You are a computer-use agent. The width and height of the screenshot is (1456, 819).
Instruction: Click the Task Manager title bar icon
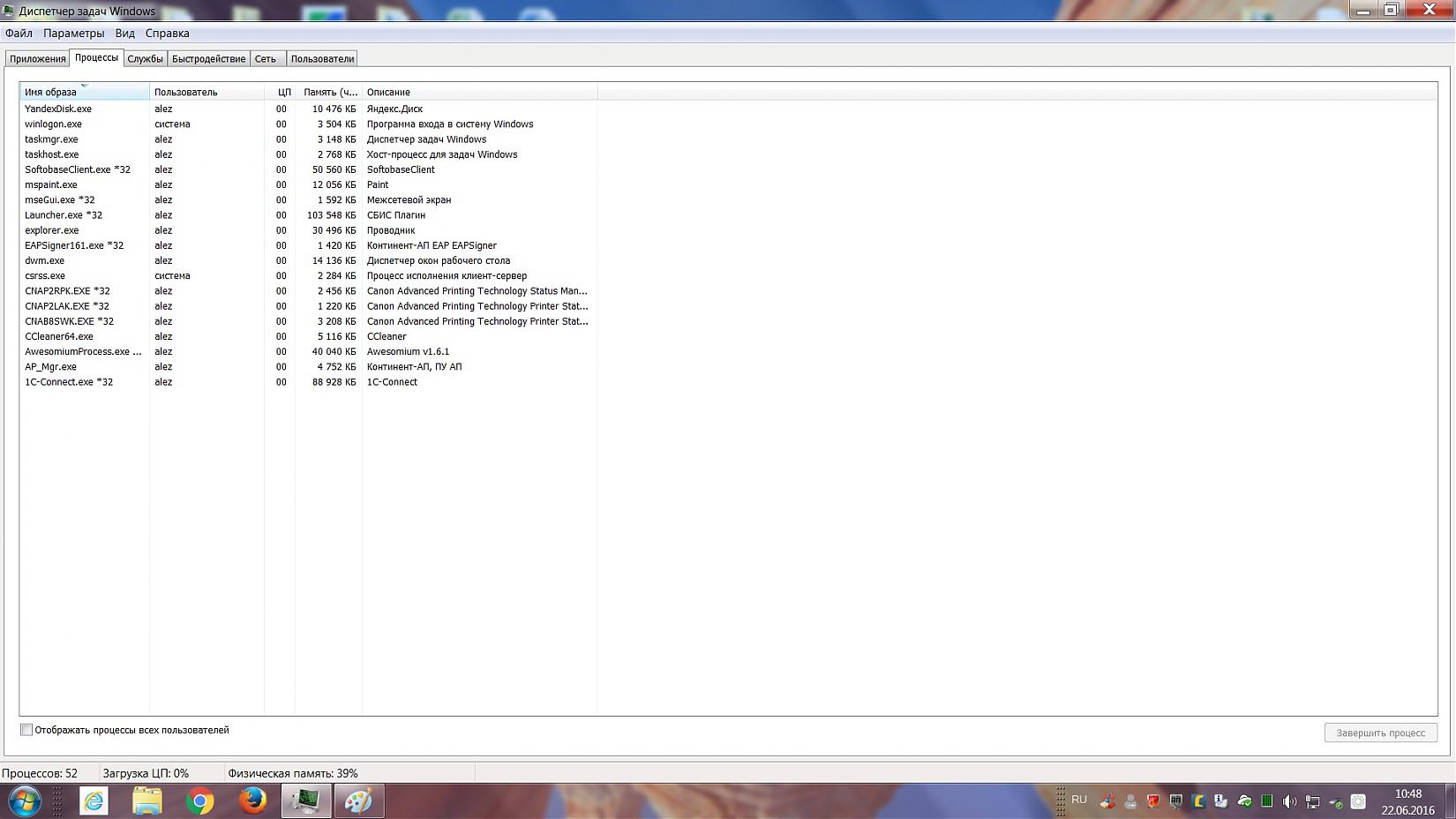tap(9, 11)
